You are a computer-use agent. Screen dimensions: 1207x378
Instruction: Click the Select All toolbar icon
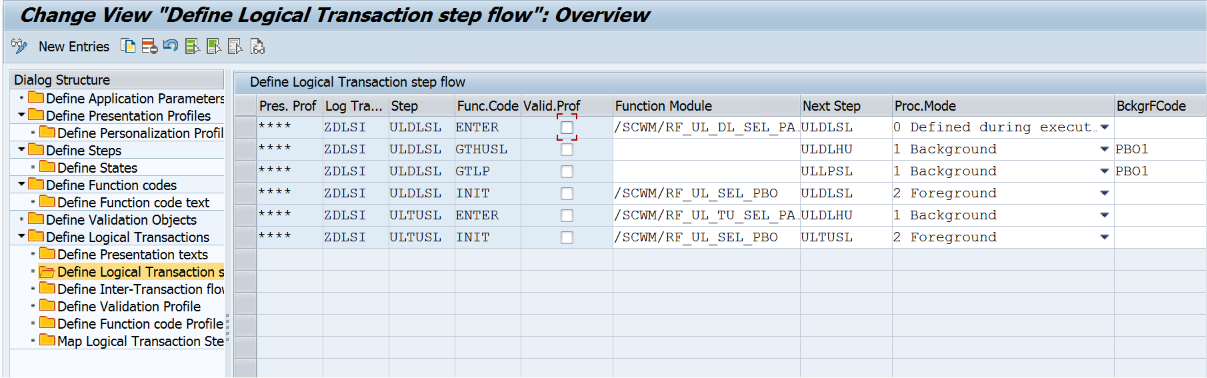192,46
